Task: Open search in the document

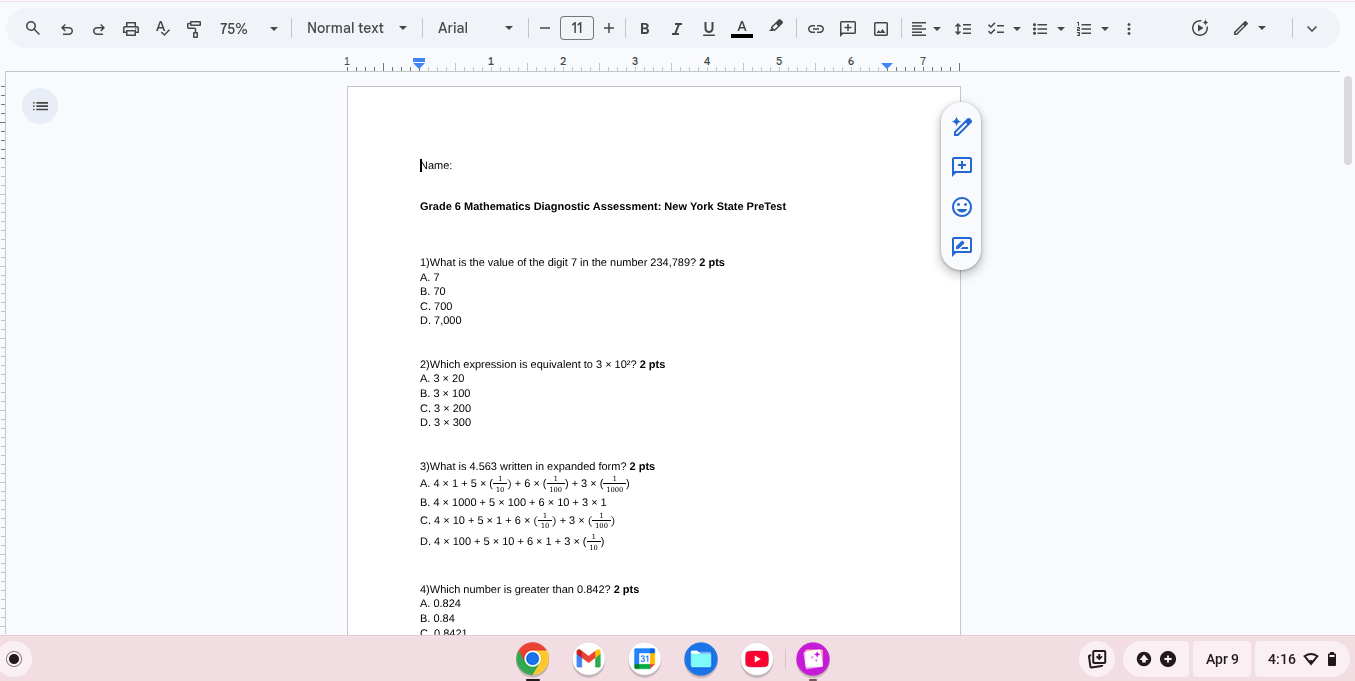Action: pos(32,28)
